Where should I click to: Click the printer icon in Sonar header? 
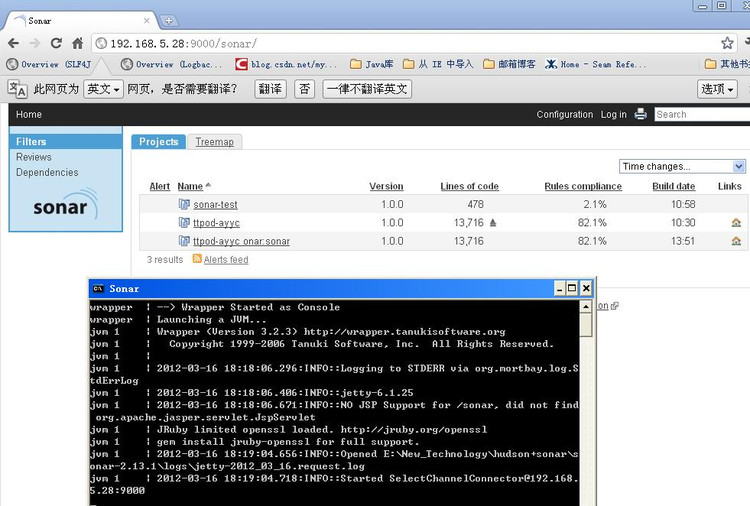640,114
